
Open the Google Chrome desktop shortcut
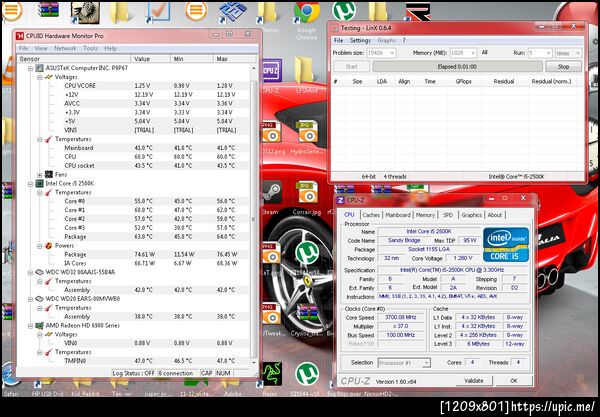(x=307, y=13)
